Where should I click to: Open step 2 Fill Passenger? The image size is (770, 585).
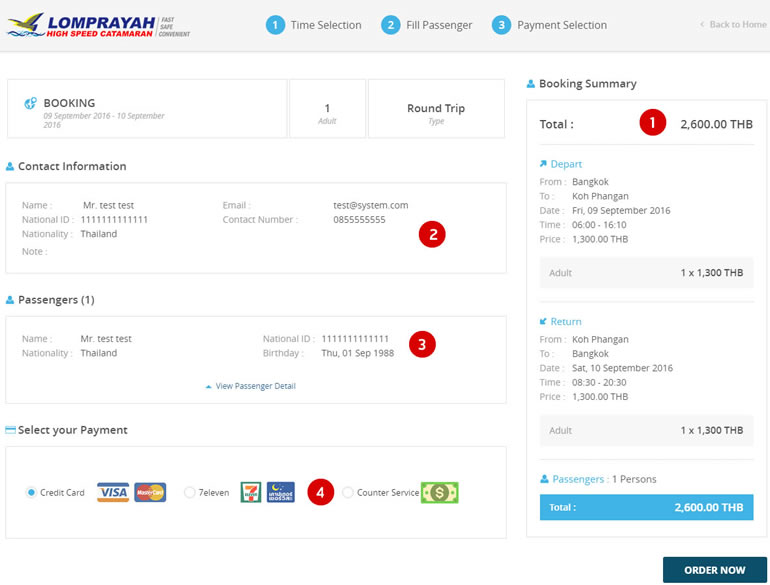(x=427, y=25)
